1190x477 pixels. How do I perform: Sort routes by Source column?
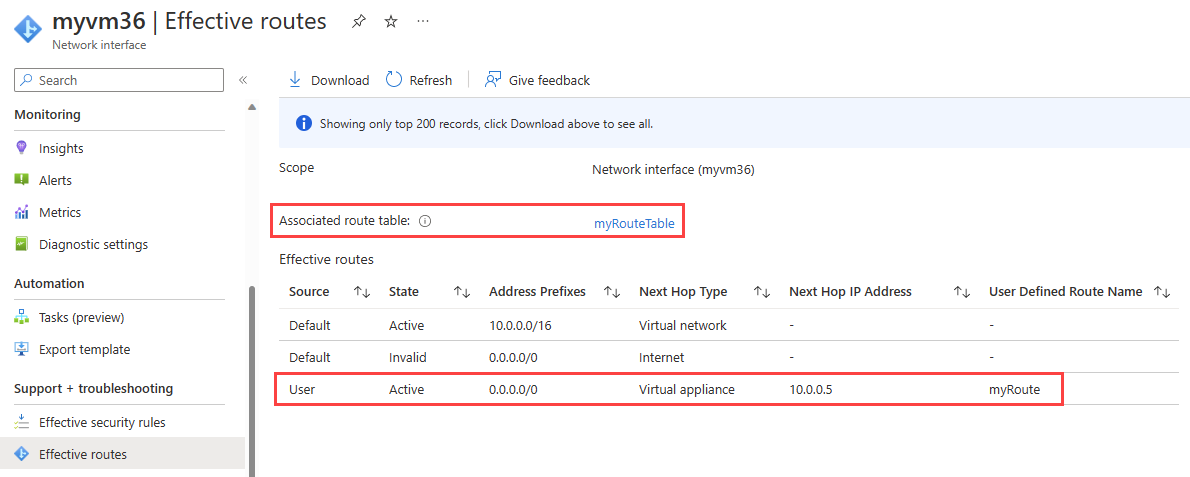[x=362, y=292]
